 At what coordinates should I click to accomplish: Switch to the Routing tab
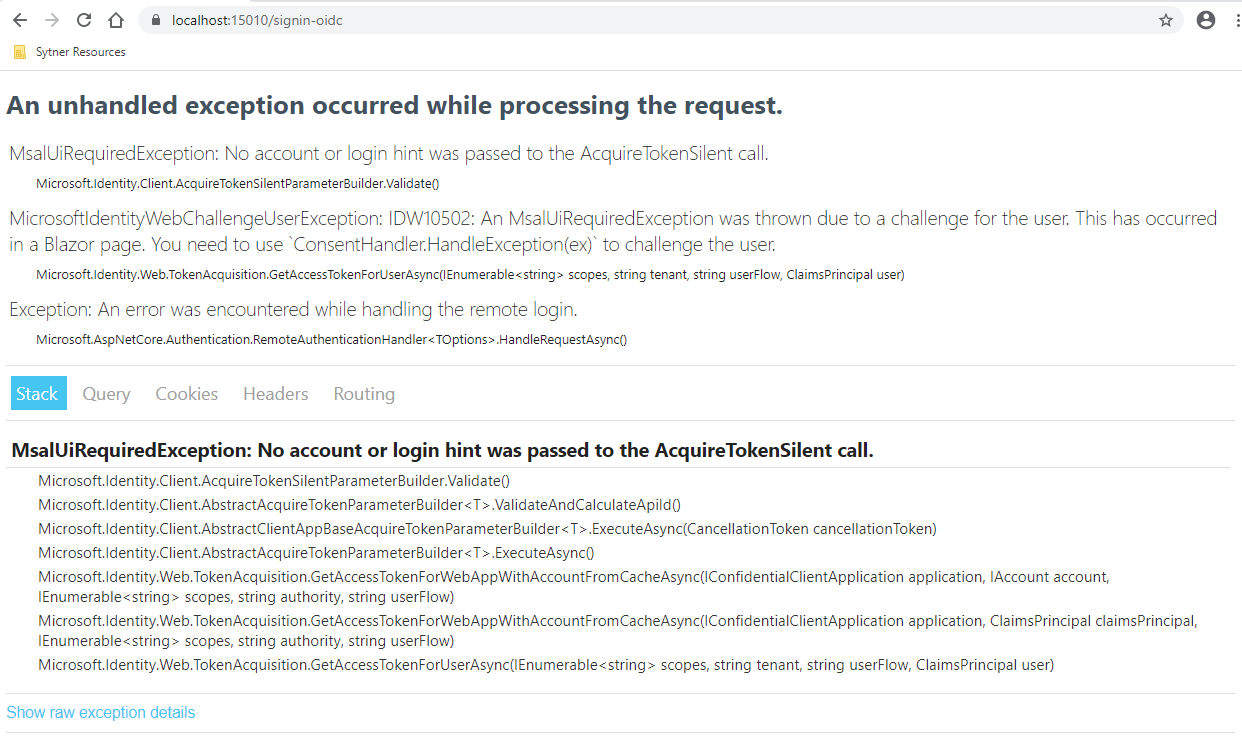(x=364, y=394)
